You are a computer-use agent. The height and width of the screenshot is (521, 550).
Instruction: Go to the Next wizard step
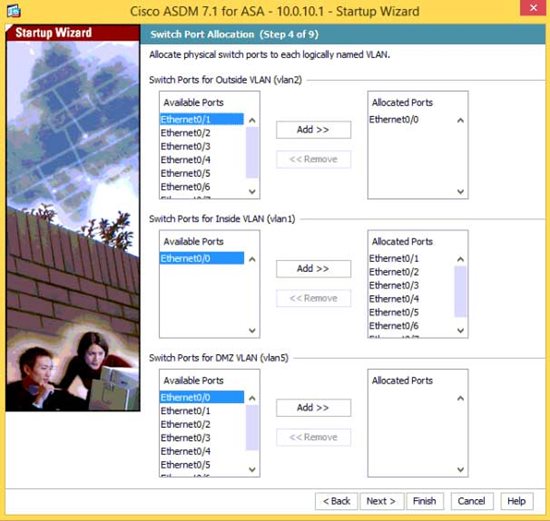coord(381,501)
